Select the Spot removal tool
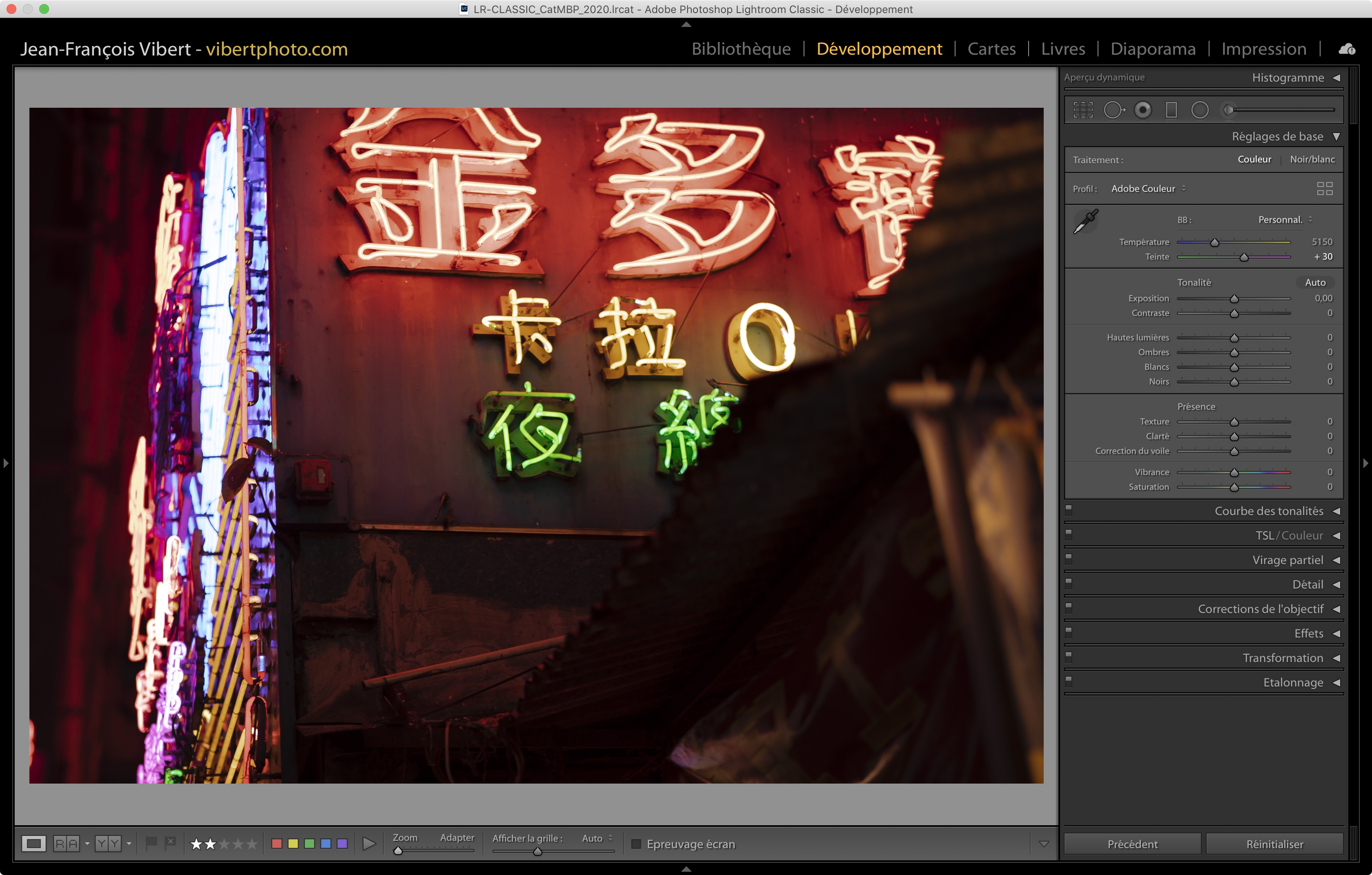The height and width of the screenshot is (875, 1372). click(1114, 110)
